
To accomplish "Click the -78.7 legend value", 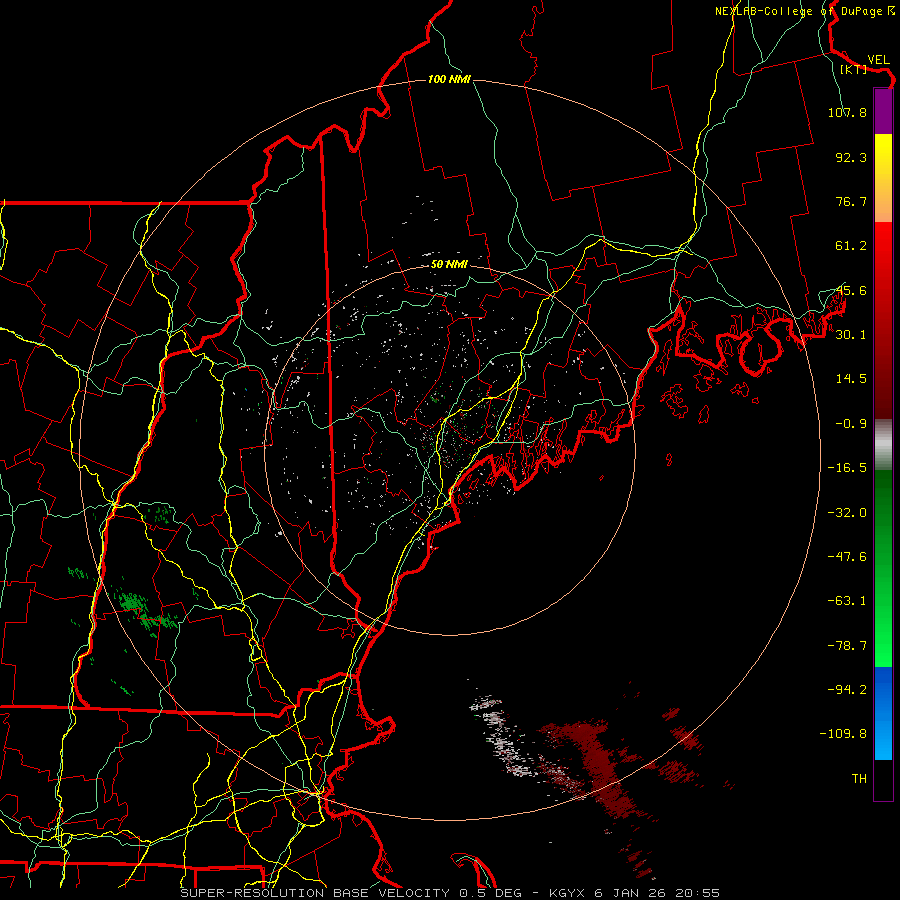I will coord(847,646).
